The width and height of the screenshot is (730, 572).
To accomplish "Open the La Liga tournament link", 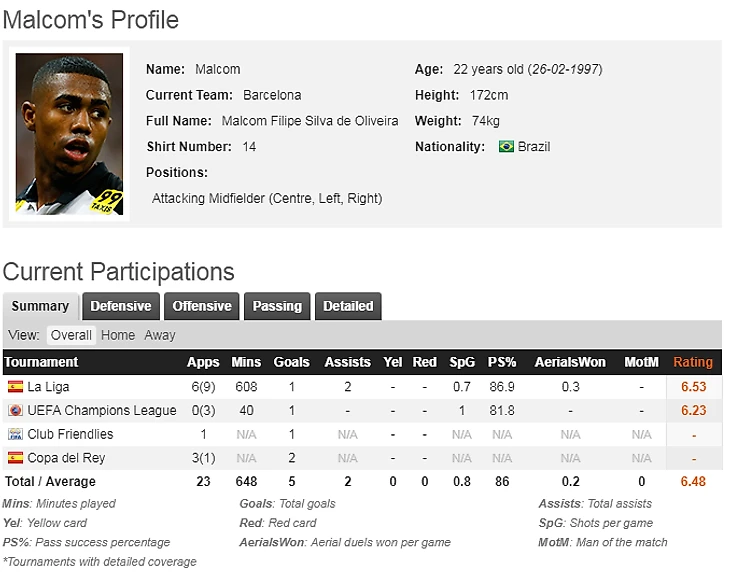I will point(48,387).
